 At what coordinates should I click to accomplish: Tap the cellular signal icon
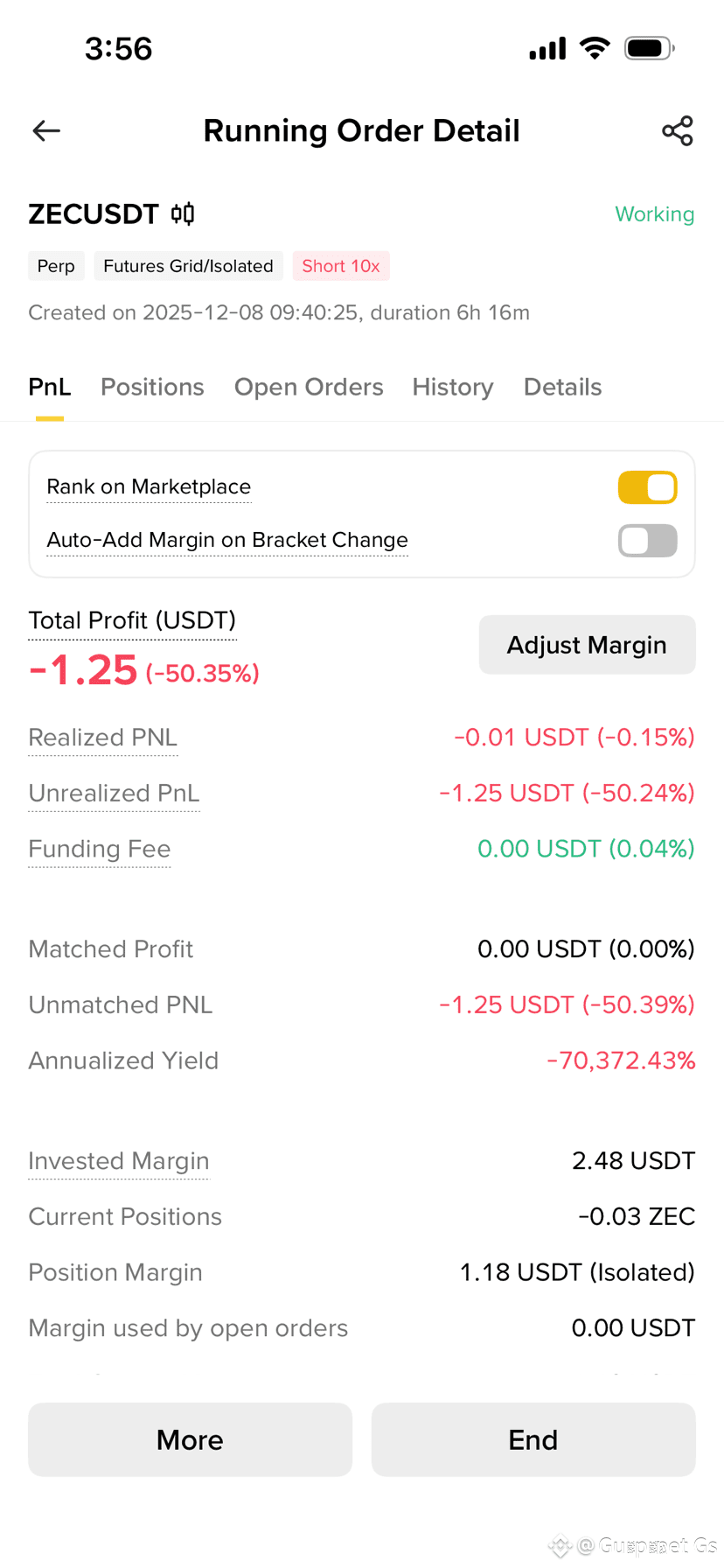point(548,48)
